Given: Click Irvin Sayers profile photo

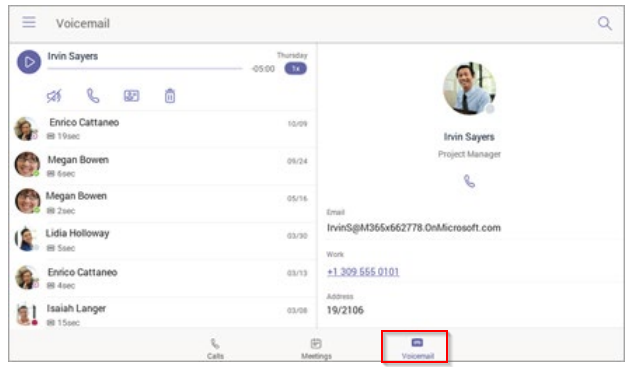Looking at the screenshot, I should click(x=469, y=88).
